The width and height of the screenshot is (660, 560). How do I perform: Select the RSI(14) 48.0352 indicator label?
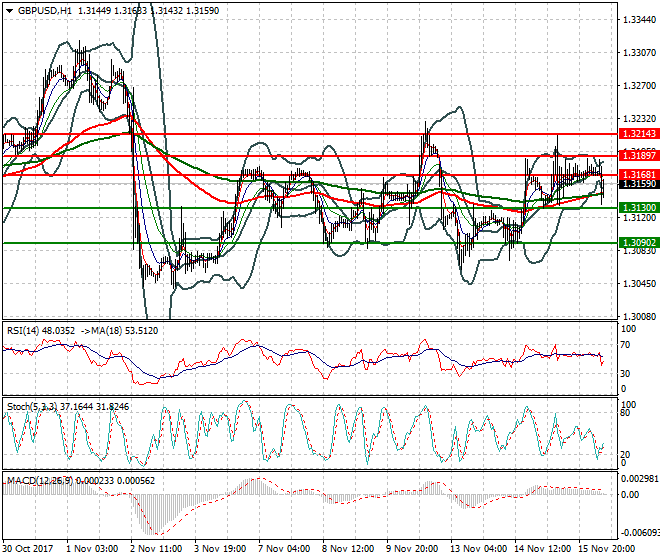tap(41, 331)
